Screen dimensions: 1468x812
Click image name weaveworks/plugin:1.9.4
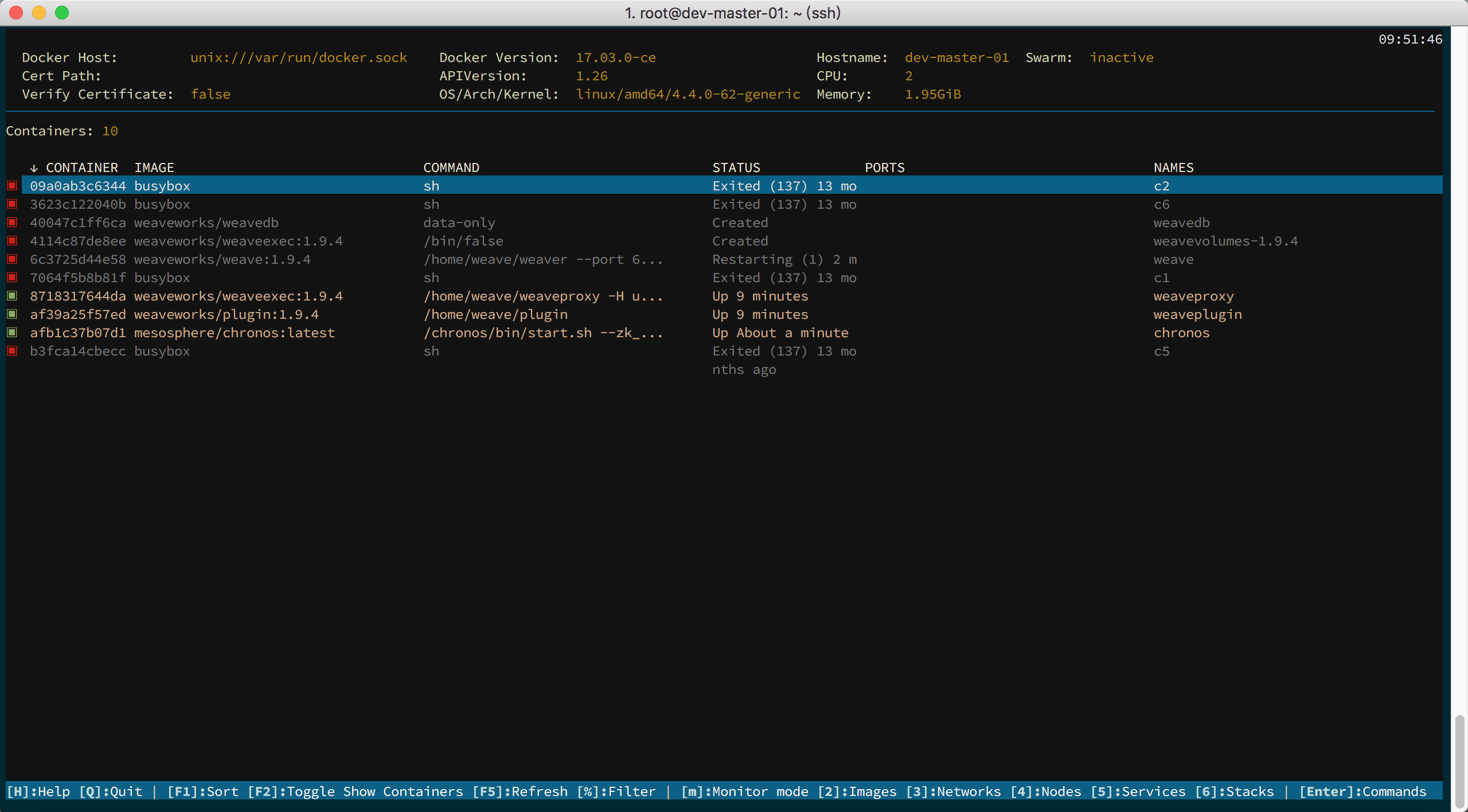point(227,314)
